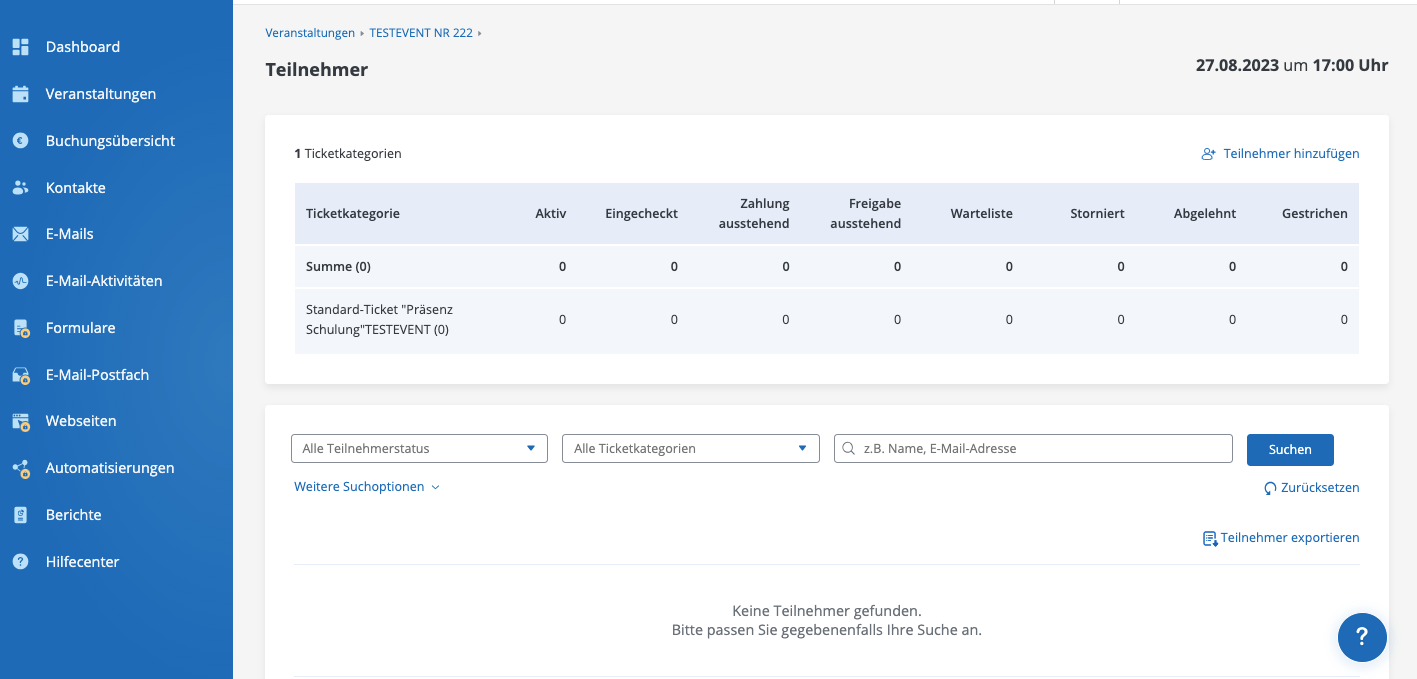Viewport: 1417px width, 679px height.
Task: Open the round help question mark button
Action: (1362, 637)
